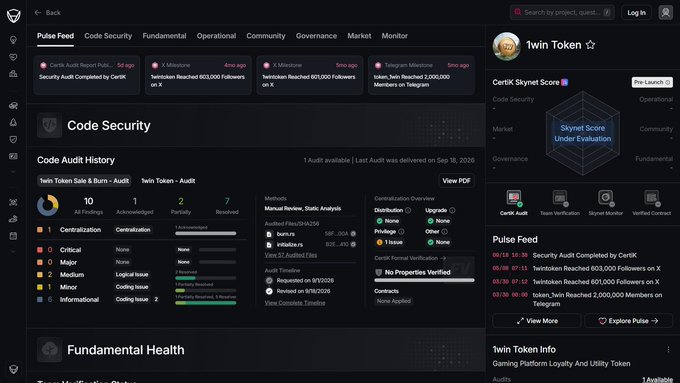Click the search by project field

coord(562,13)
